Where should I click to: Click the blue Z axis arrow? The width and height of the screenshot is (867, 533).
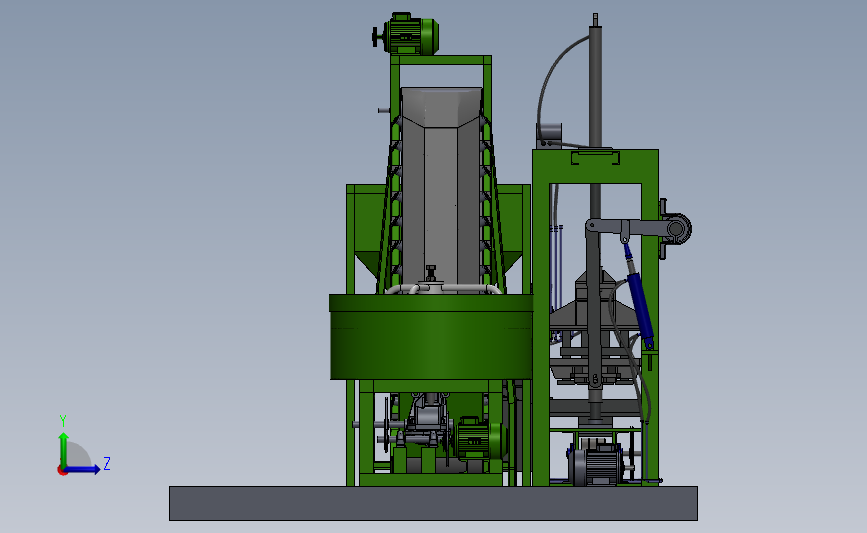(x=82, y=469)
